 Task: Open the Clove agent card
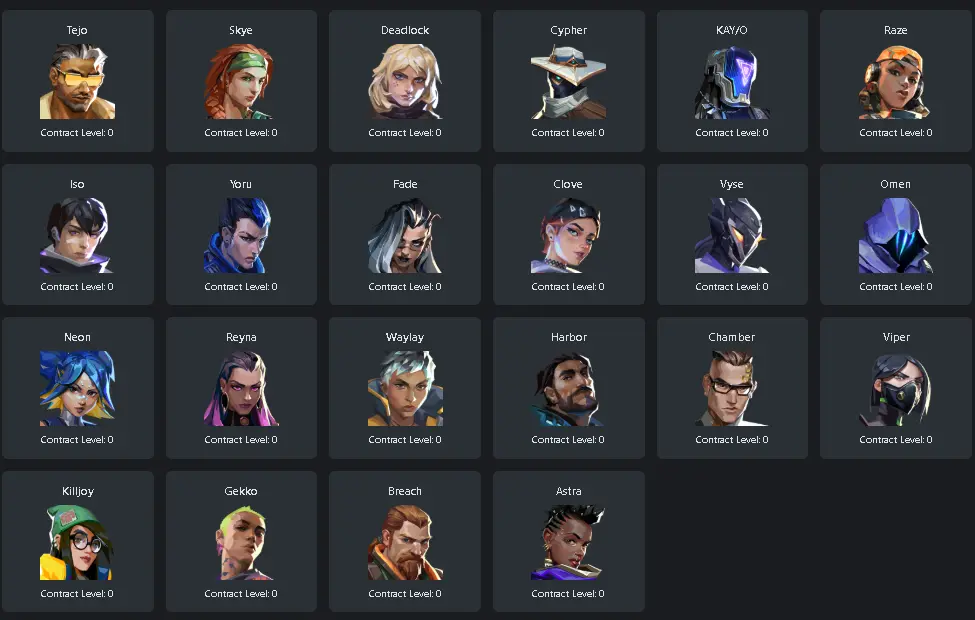pyautogui.click(x=568, y=234)
